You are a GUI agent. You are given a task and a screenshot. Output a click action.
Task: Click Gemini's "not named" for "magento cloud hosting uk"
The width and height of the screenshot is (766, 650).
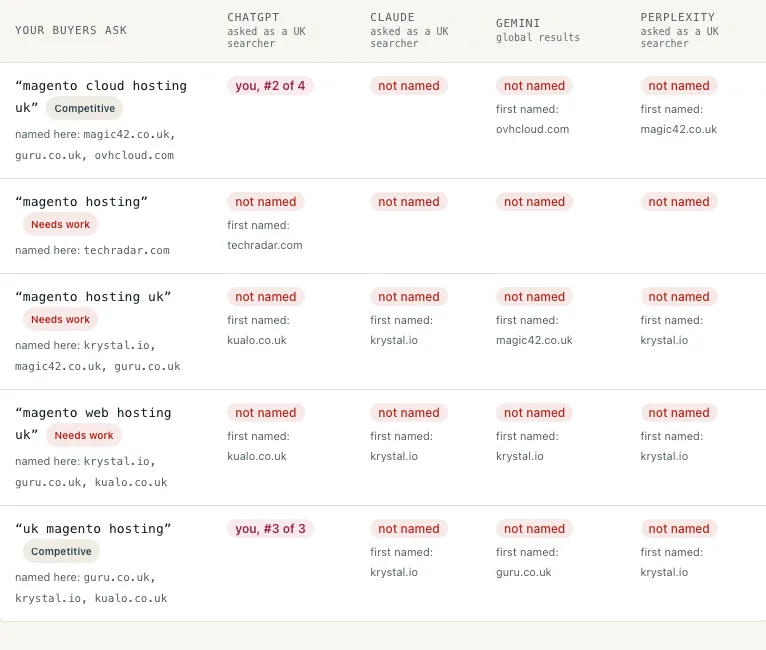[x=534, y=86]
